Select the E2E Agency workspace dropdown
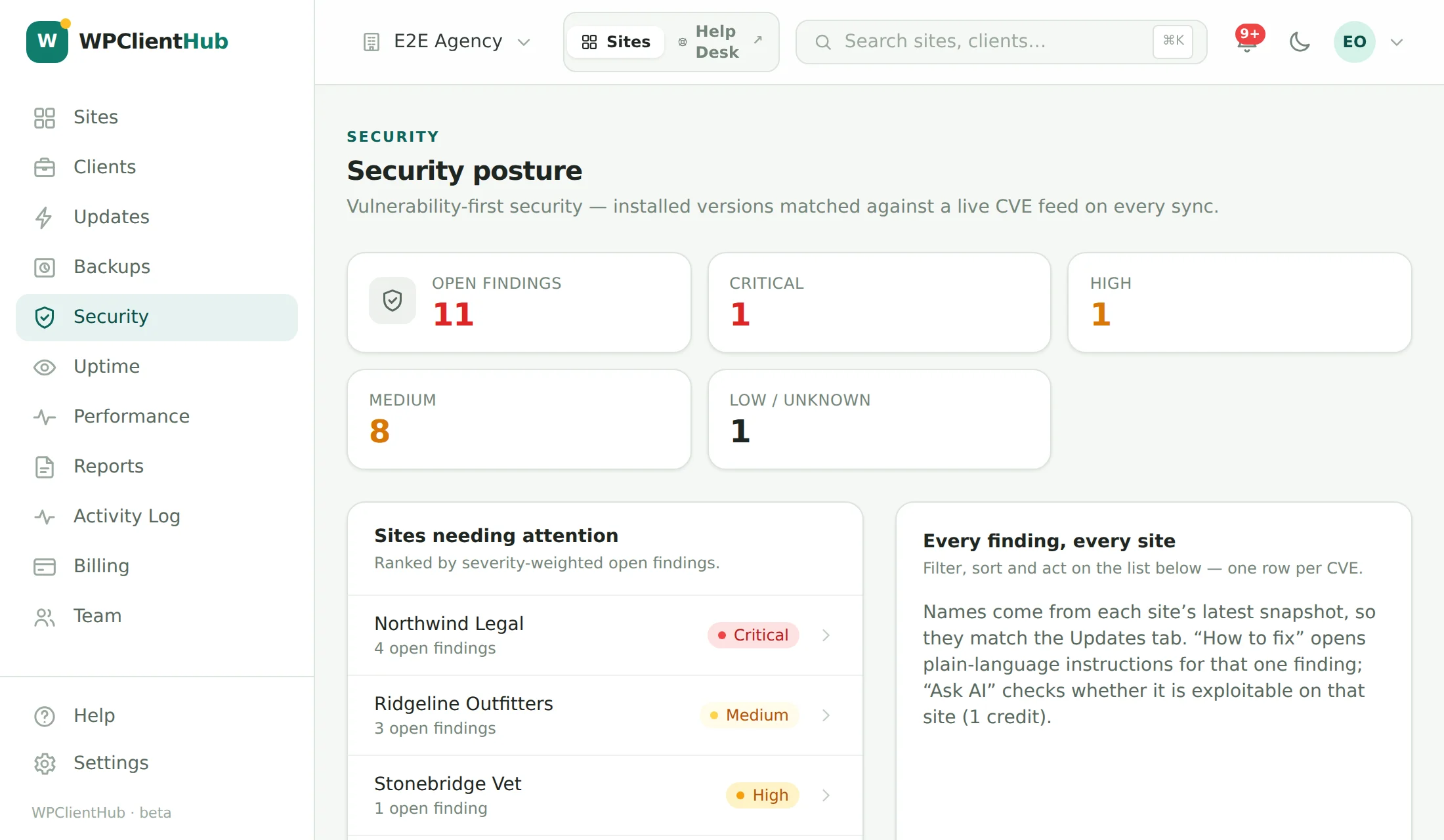The image size is (1444, 840). point(446,42)
